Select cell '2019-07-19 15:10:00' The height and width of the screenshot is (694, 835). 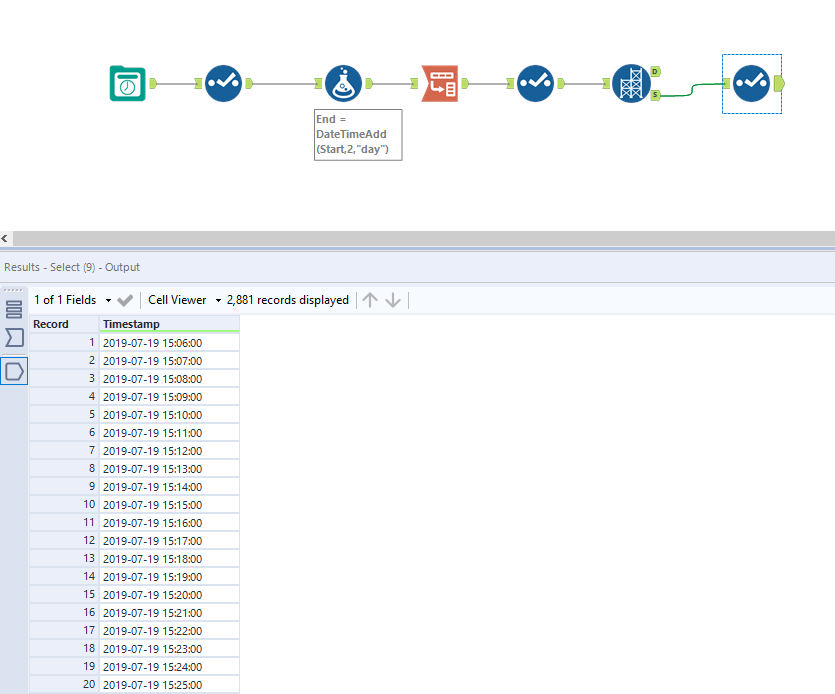[169, 415]
